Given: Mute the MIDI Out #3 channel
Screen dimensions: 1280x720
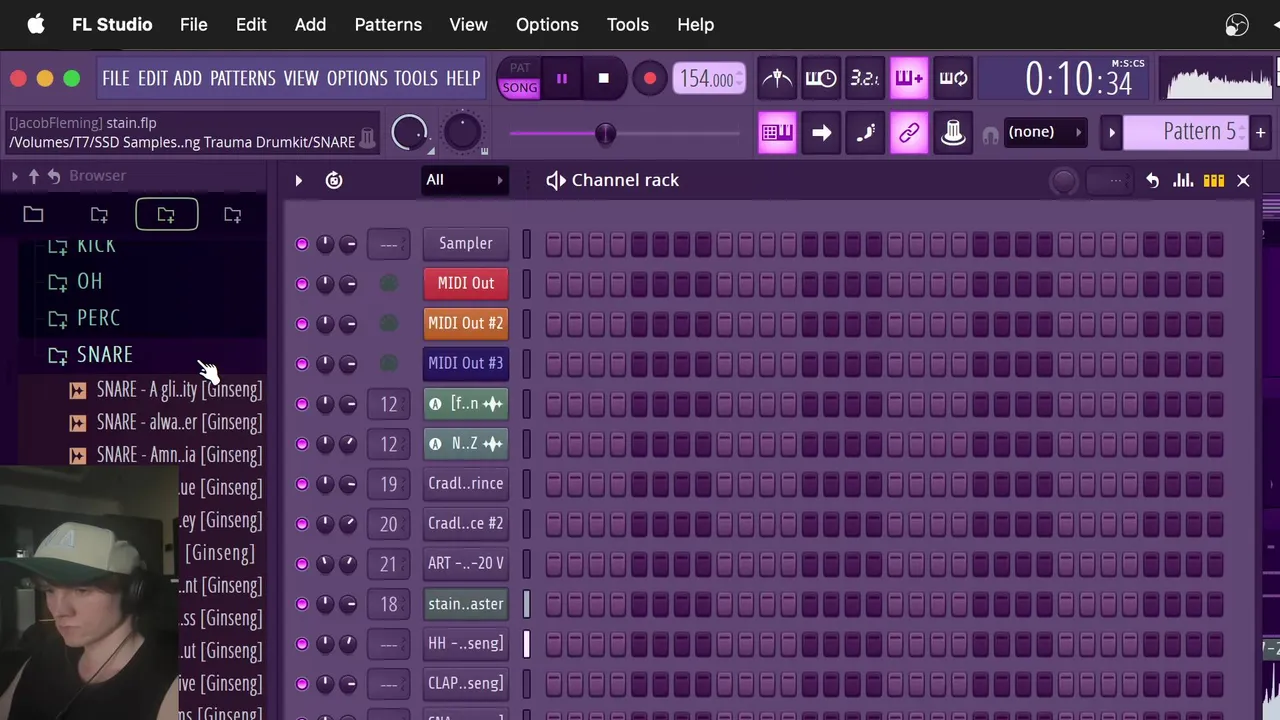Looking at the screenshot, I should coord(302,364).
